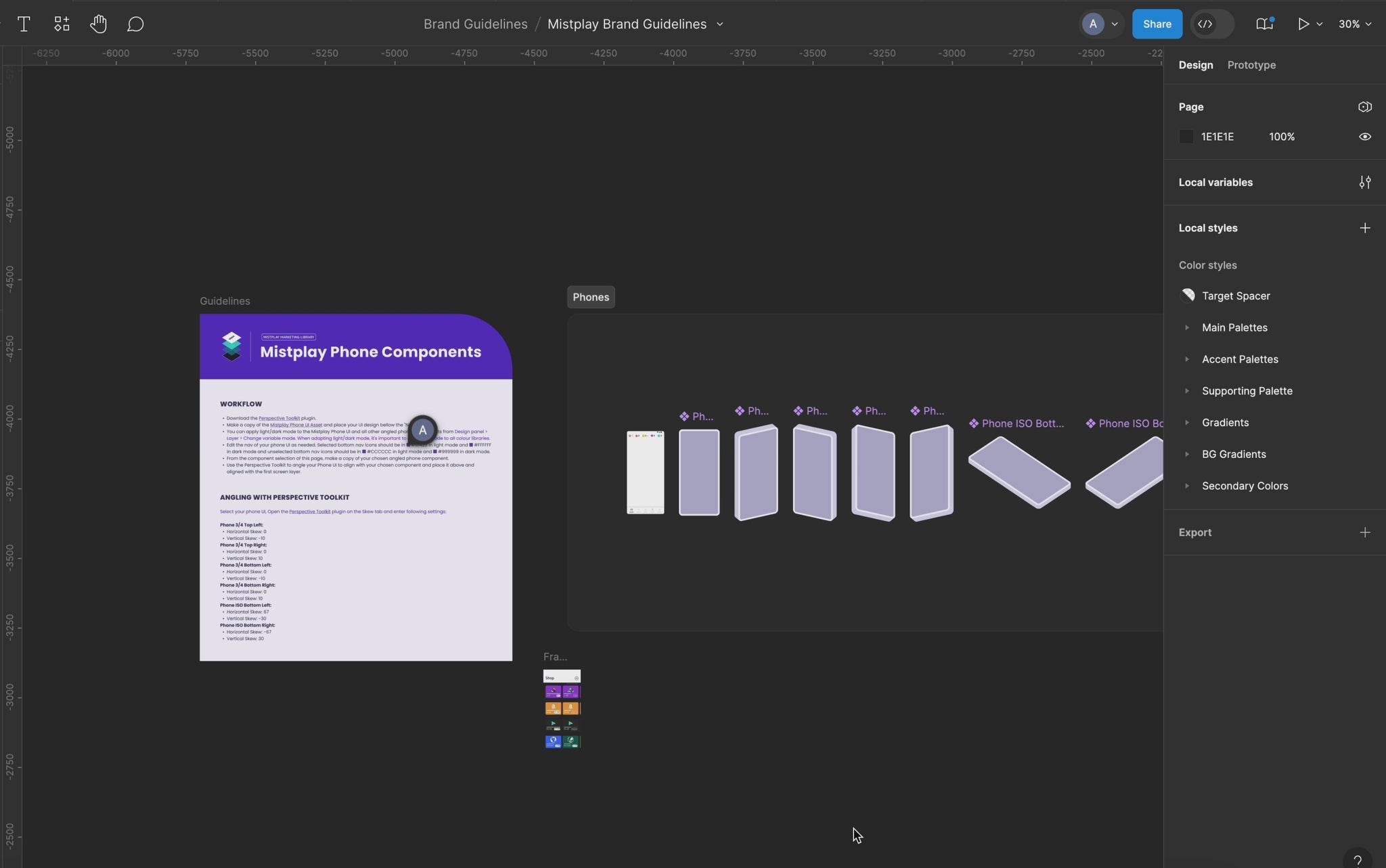Viewport: 1386px width, 868px height.
Task: Expand the Main Palettes group
Action: pos(1186,327)
